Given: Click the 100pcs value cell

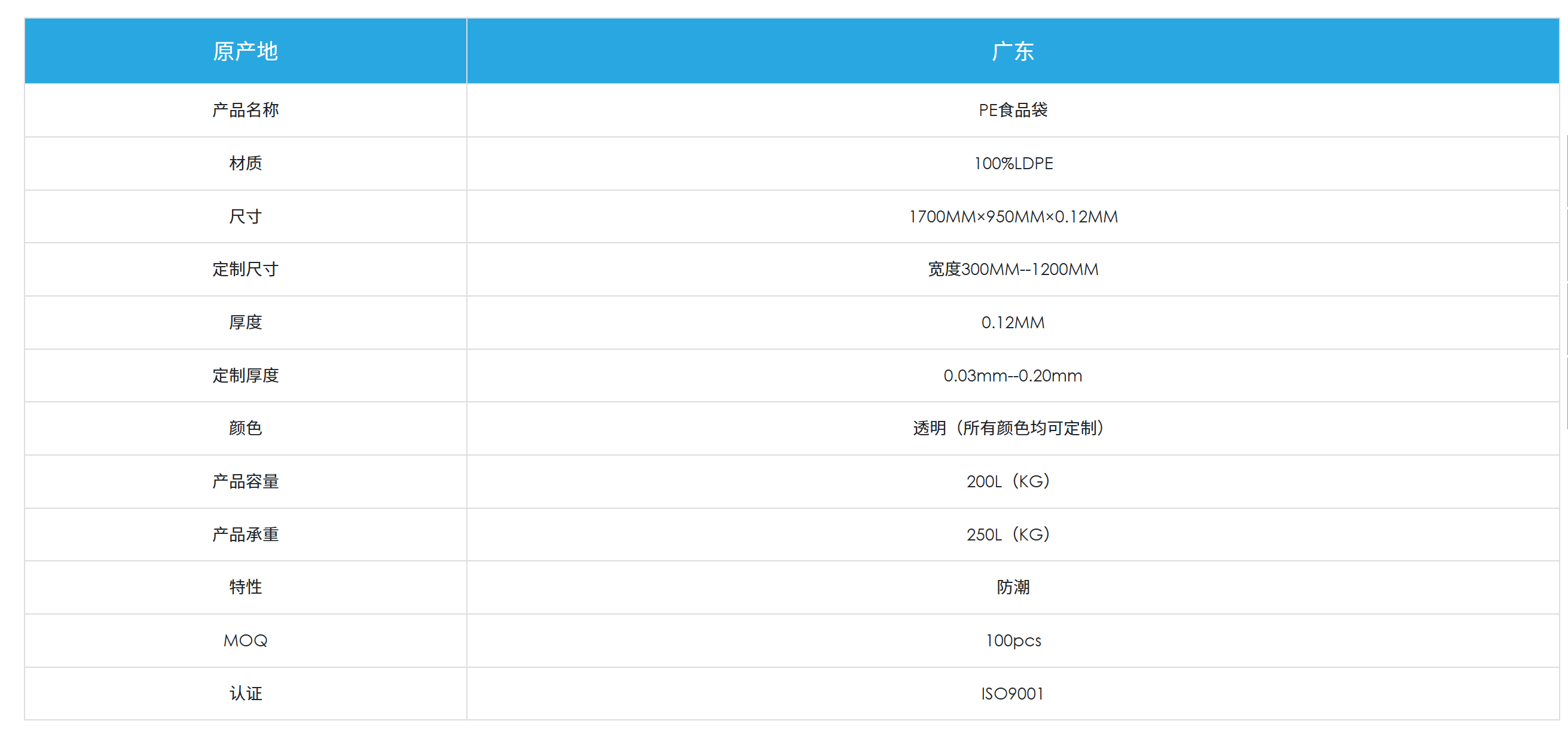Looking at the screenshot, I should pos(1013,640).
